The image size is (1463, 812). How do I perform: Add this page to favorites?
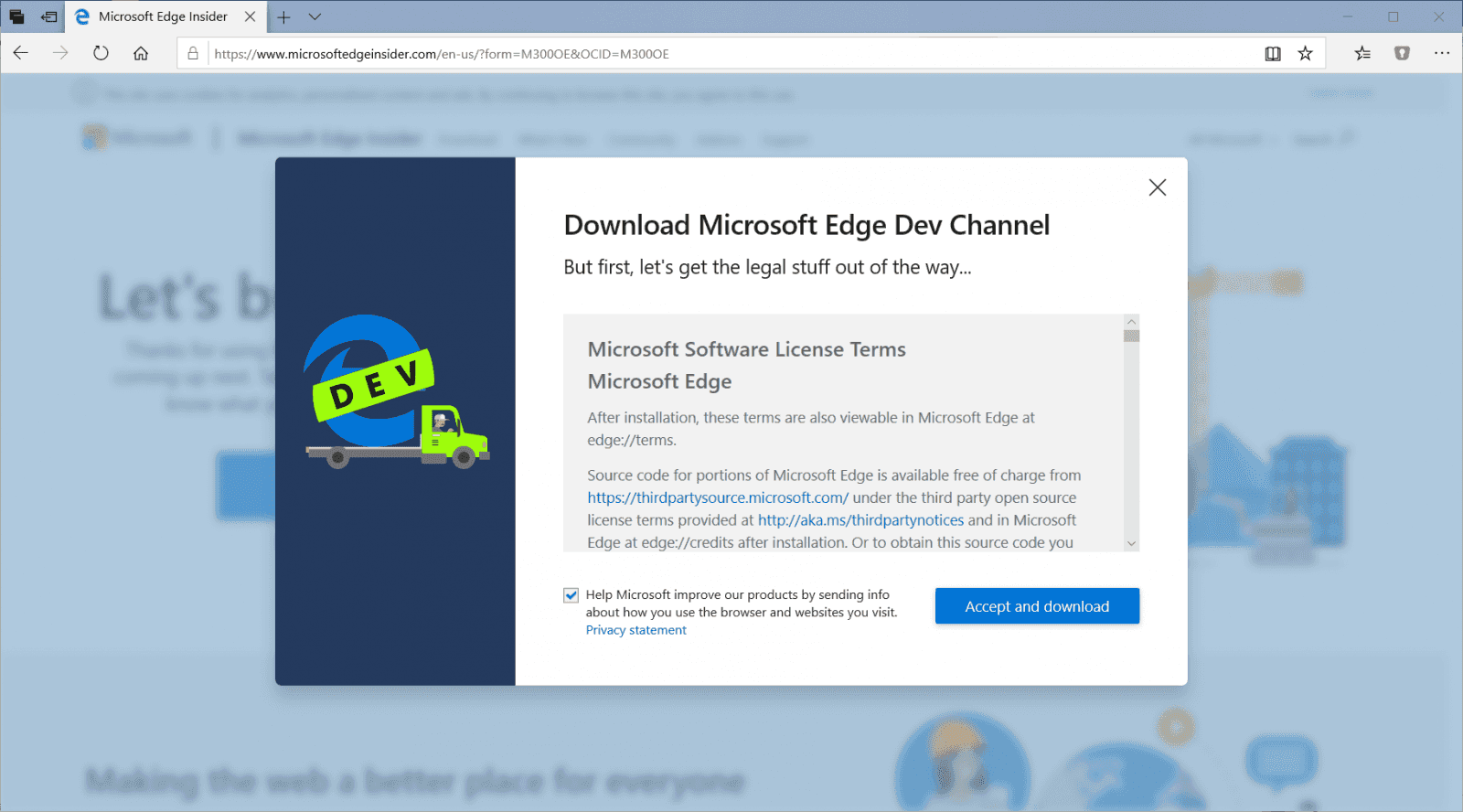(1306, 54)
